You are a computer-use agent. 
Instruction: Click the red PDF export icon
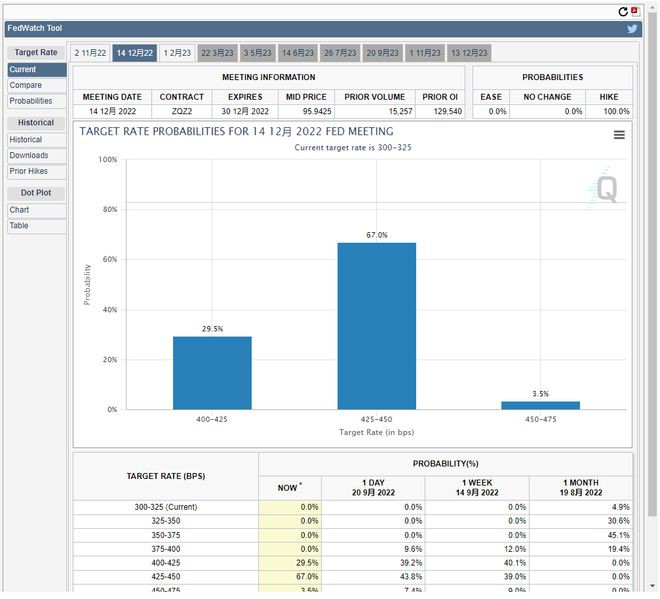(x=635, y=11)
